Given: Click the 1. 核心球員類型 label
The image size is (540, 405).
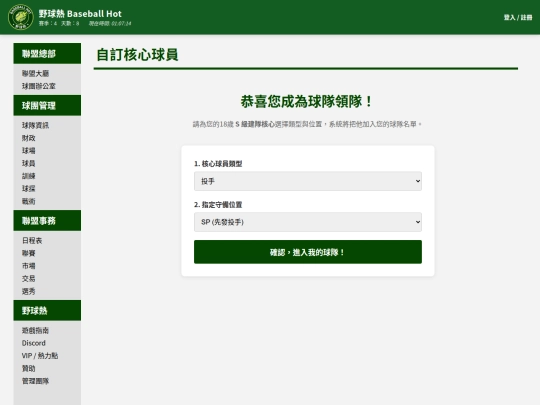Looking at the screenshot, I should pos(218,164).
